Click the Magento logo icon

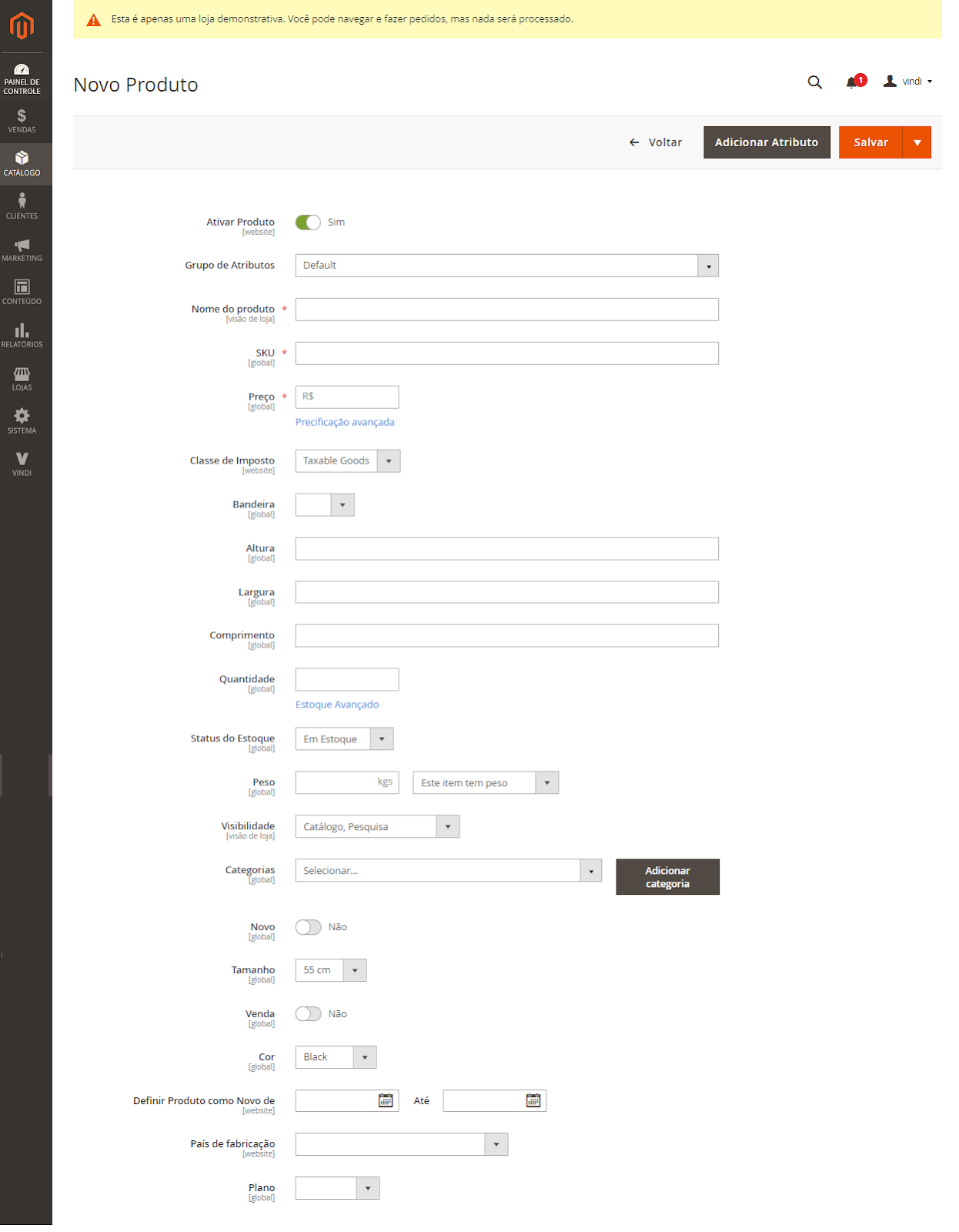(22, 26)
